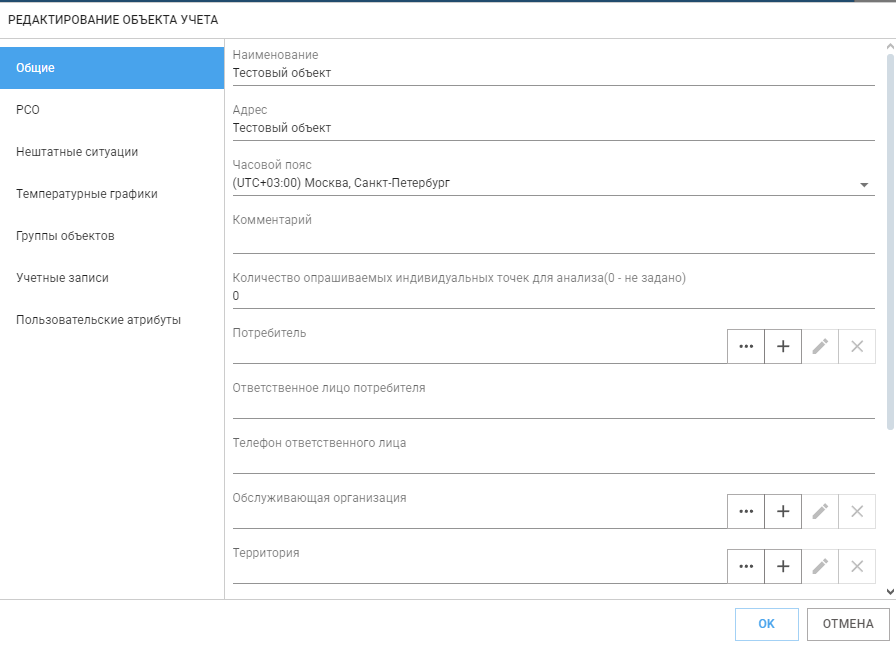
Task: Clear consumer with Потребитель X icon
Action: [x=857, y=346]
